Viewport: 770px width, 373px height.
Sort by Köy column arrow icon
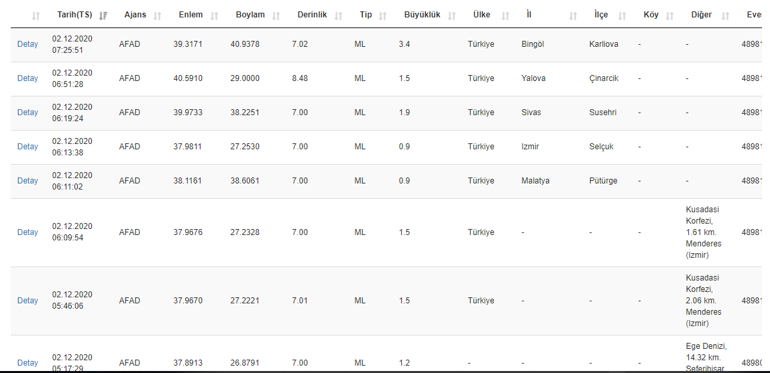670,16
